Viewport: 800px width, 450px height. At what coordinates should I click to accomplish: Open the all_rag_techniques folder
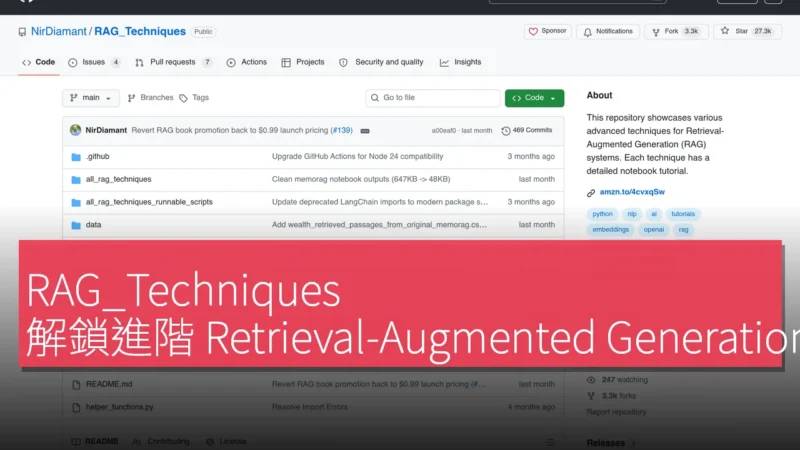point(118,180)
